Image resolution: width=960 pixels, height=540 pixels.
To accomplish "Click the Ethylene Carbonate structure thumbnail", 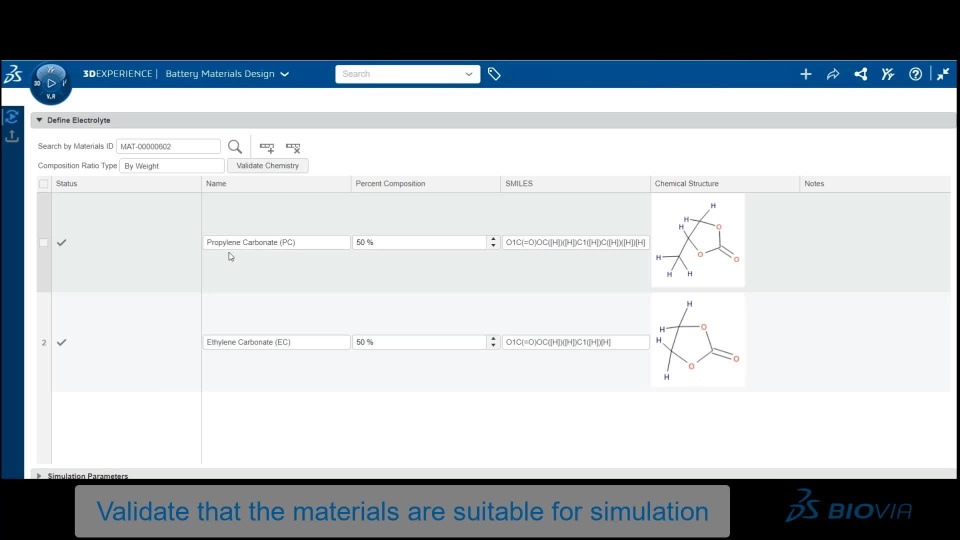I will (698, 340).
